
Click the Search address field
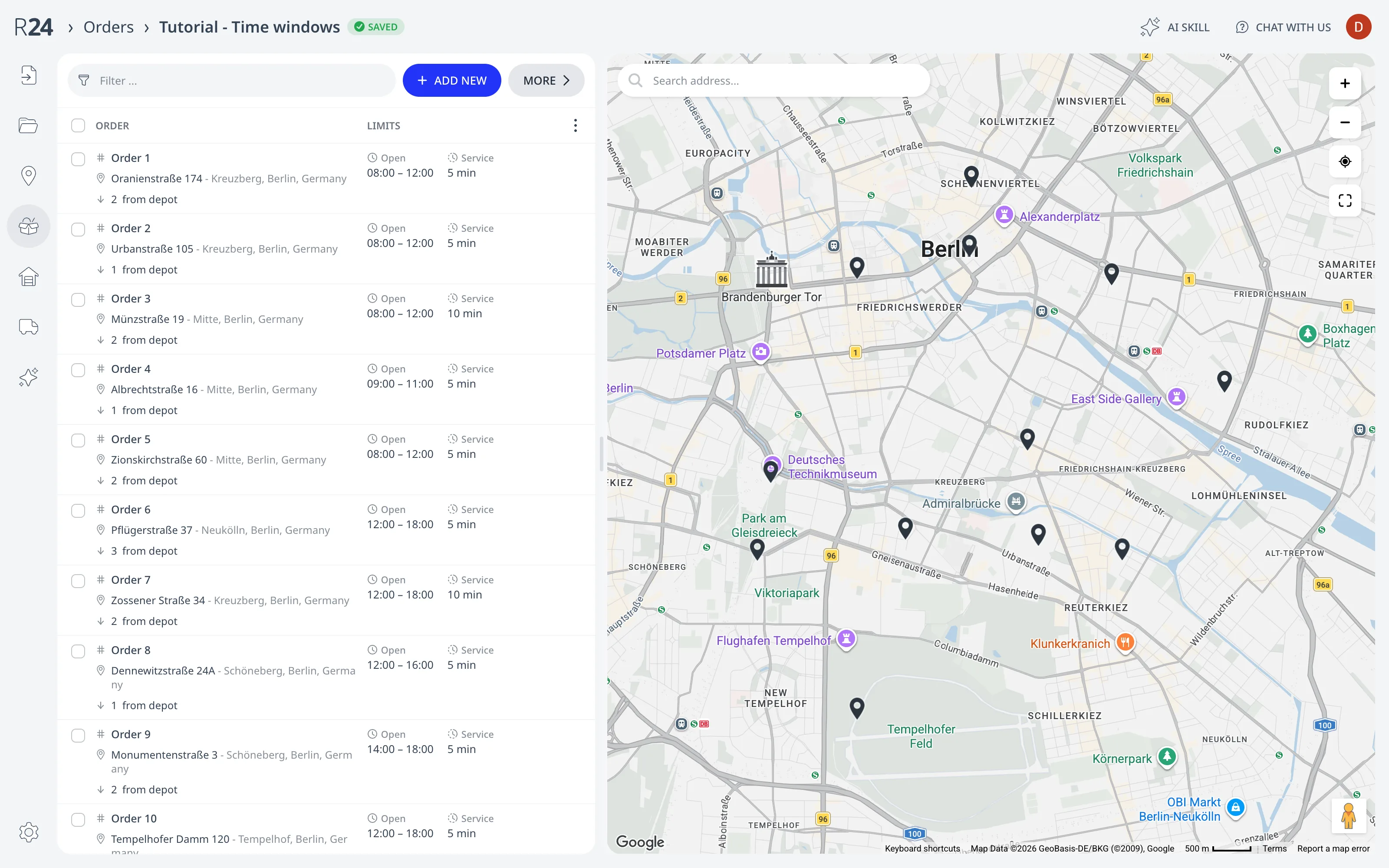(x=773, y=80)
